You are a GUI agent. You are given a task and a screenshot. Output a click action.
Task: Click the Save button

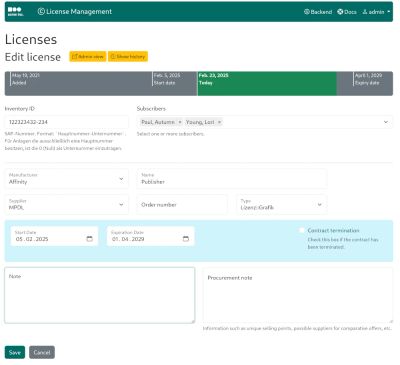[x=15, y=352]
